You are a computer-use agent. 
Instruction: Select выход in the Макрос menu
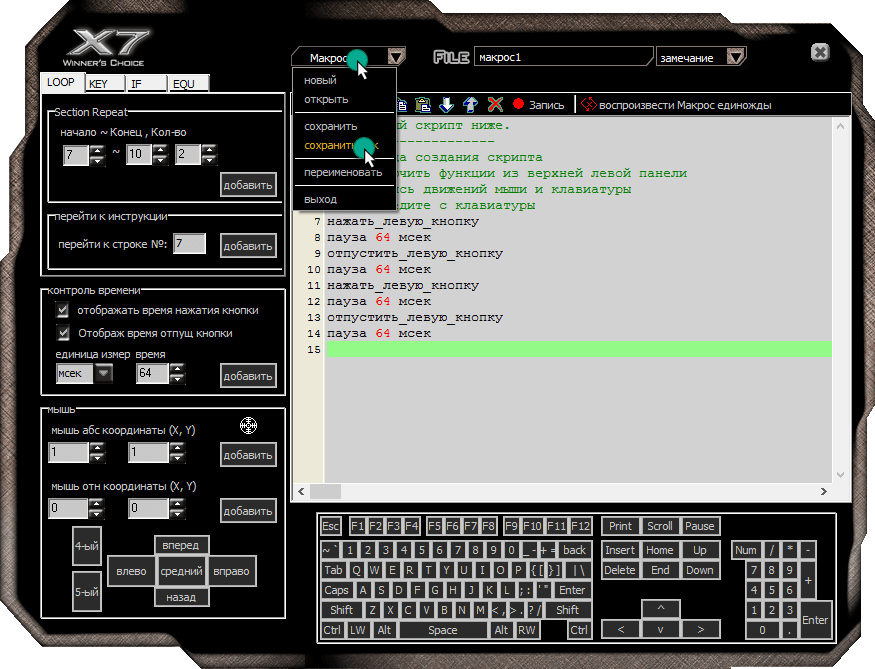(320, 199)
